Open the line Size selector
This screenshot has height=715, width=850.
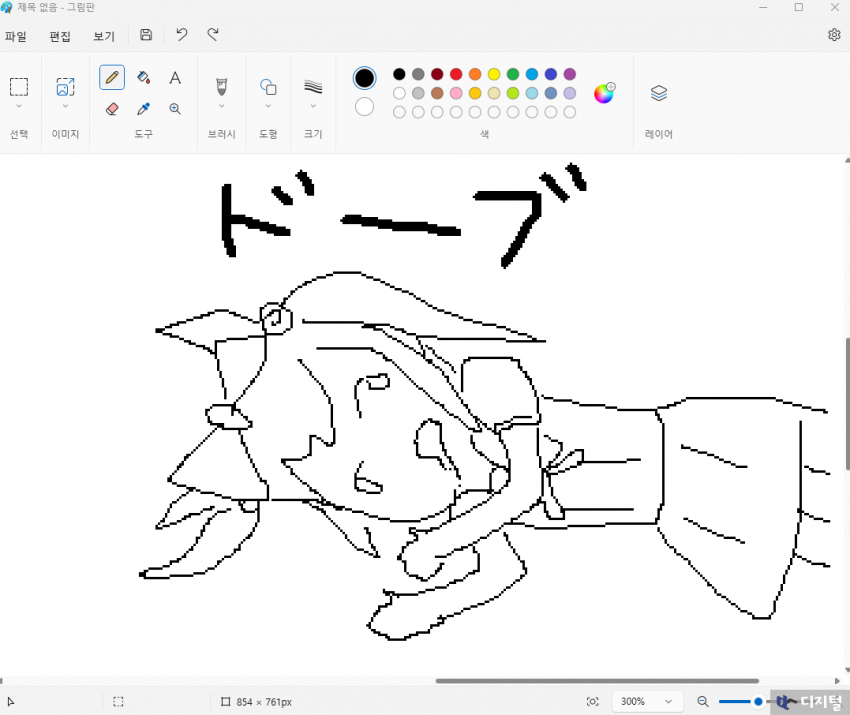[x=313, y=87]
